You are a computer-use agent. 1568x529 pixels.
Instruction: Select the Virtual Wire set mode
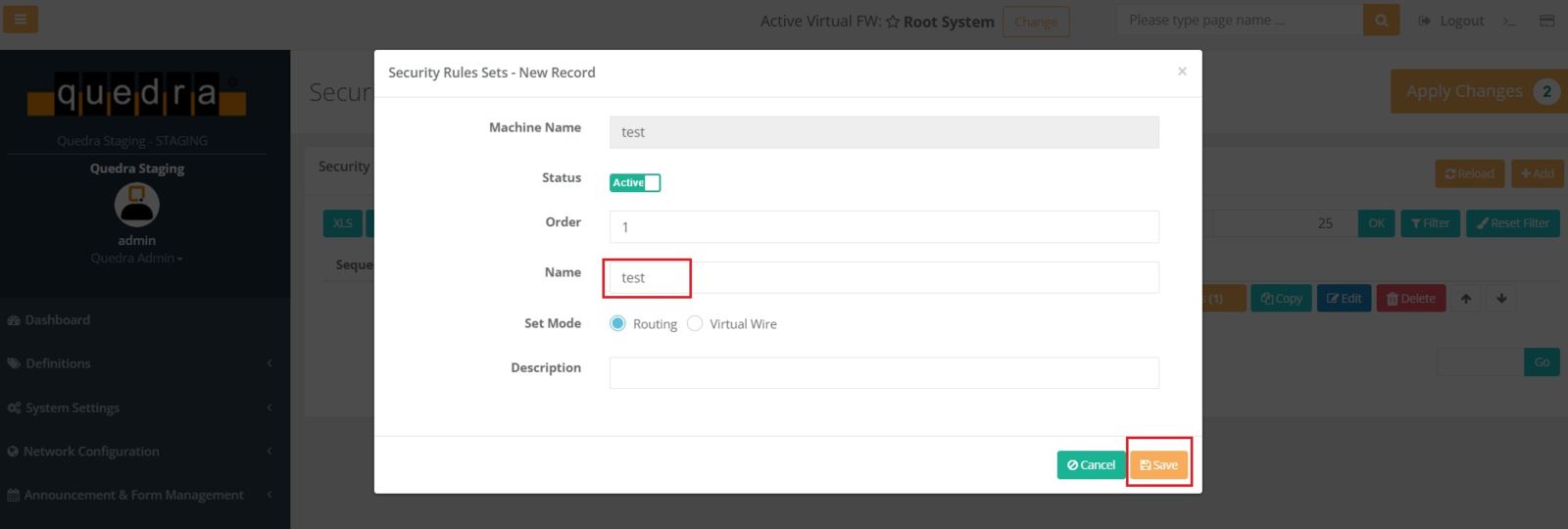(695, 324)
